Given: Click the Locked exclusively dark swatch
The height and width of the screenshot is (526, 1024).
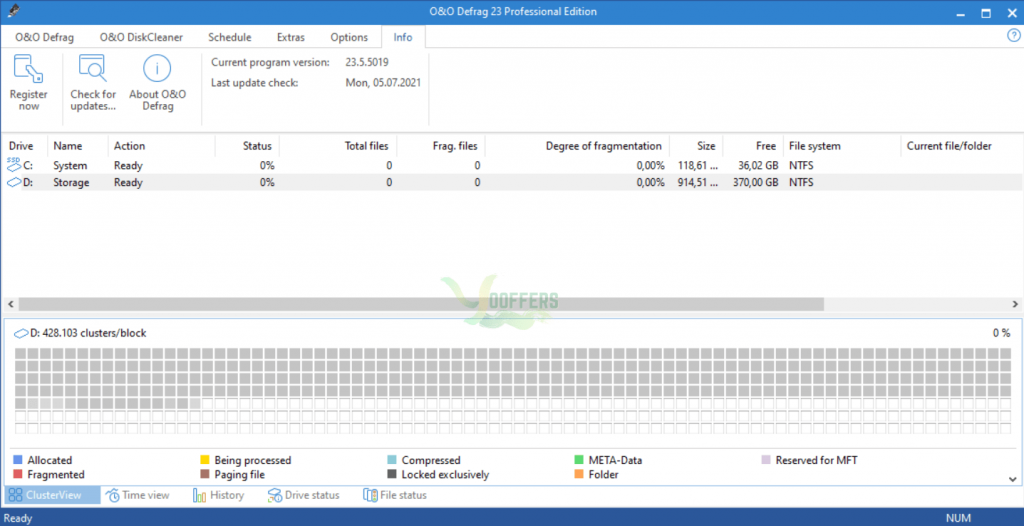Looking at the screenshot, I should [392, 474].
